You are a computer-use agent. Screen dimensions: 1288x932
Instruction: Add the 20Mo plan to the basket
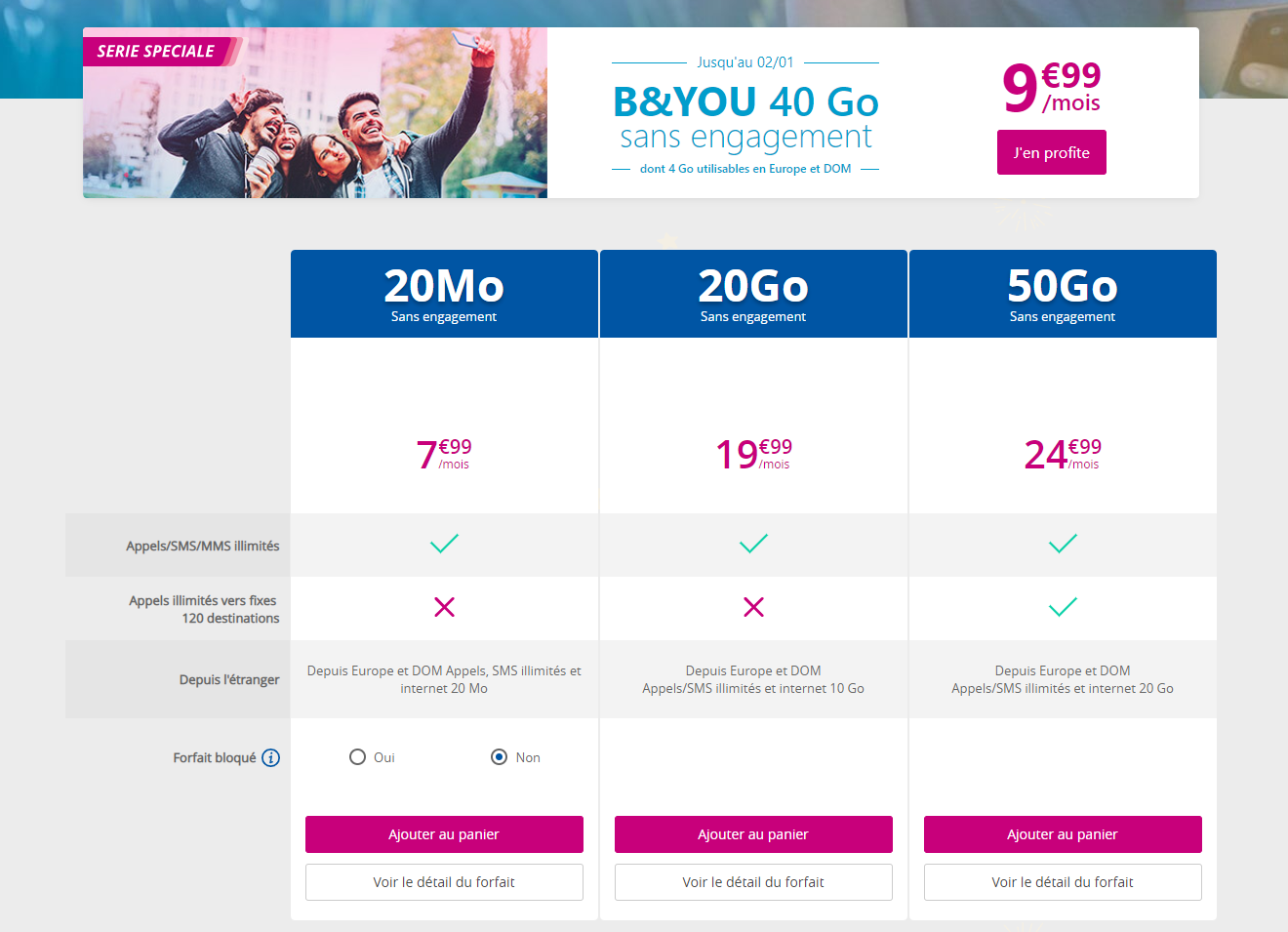tap(444, 834)
